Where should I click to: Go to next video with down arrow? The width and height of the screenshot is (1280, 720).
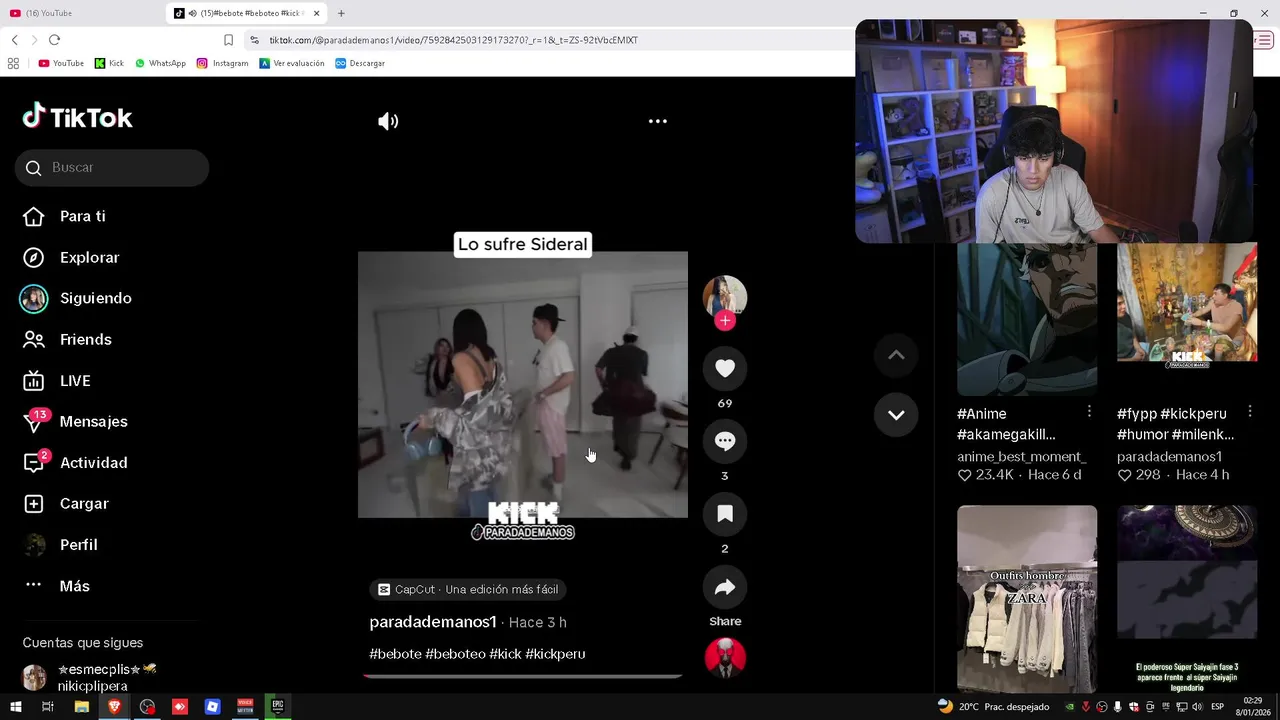click(x=896, y=415)
